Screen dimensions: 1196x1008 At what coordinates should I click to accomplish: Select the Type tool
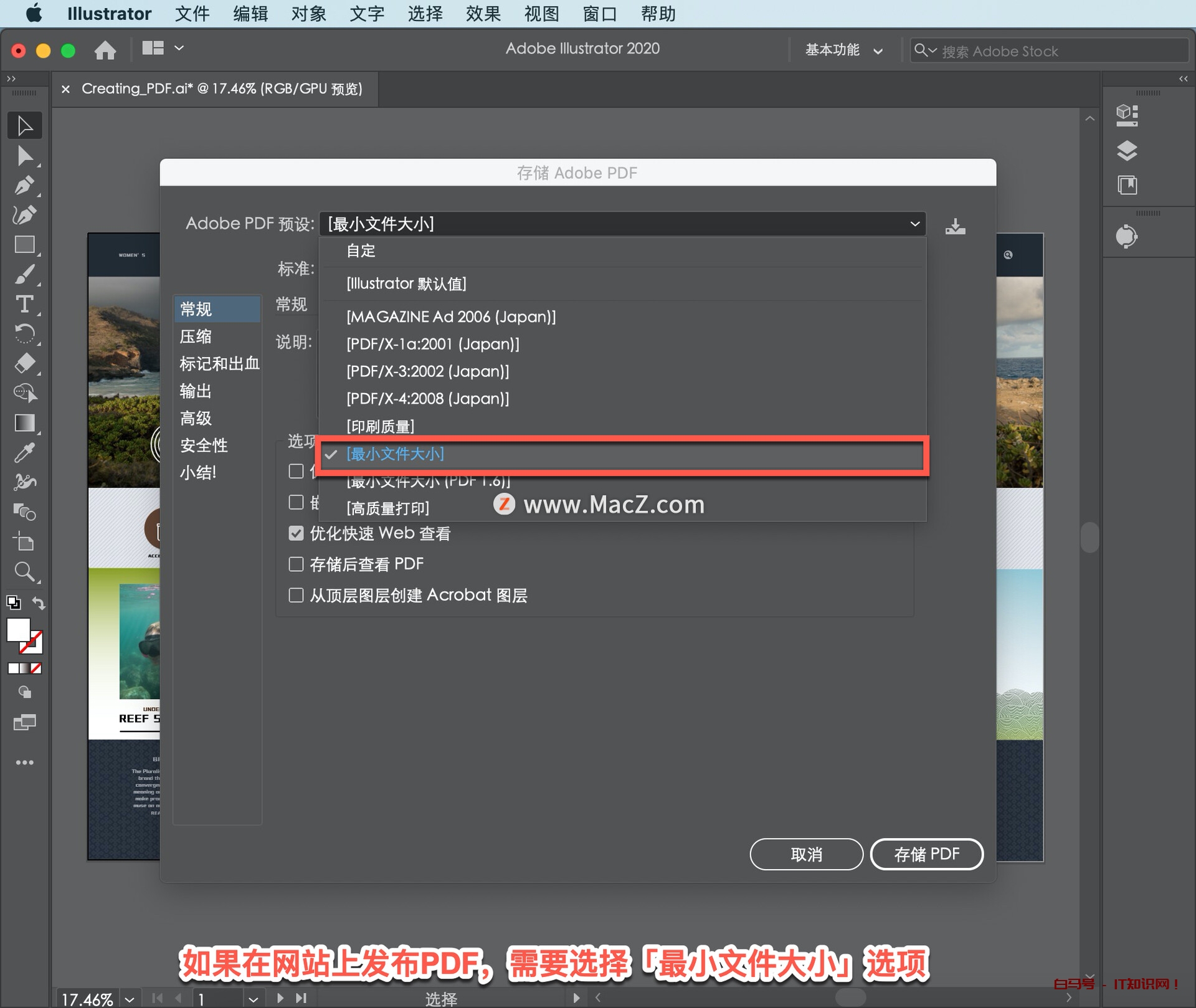pos(25,305)
